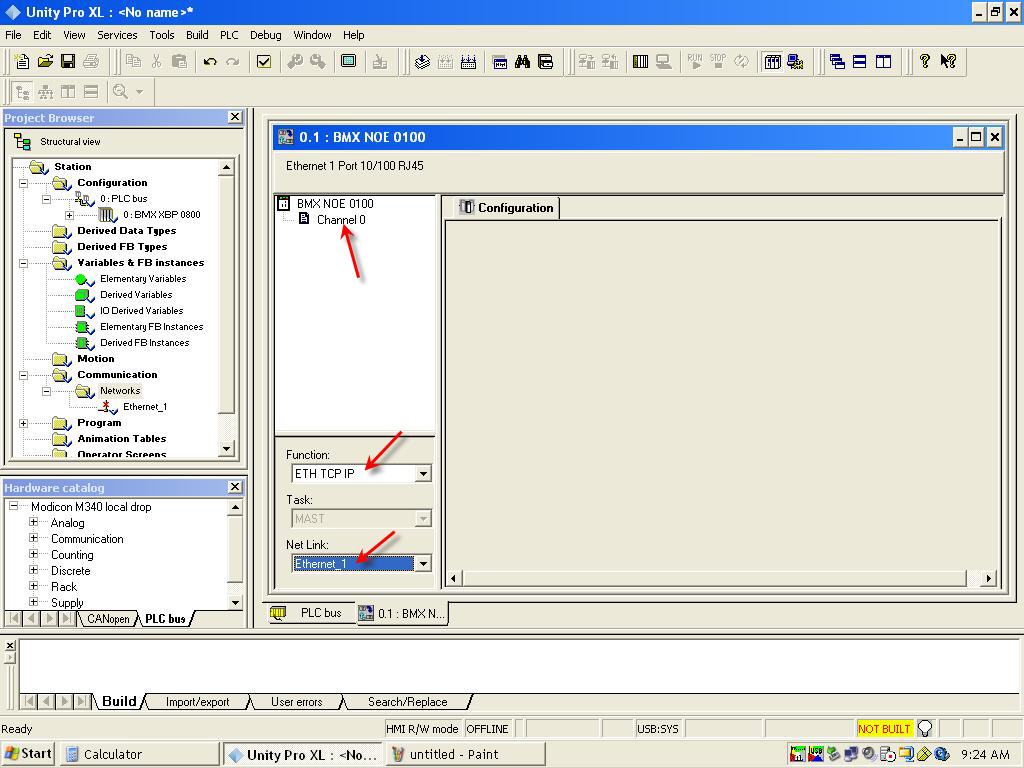Click the NOT BUILT status indicator
Screen dimensions: 1024x768
click(884, 729)
